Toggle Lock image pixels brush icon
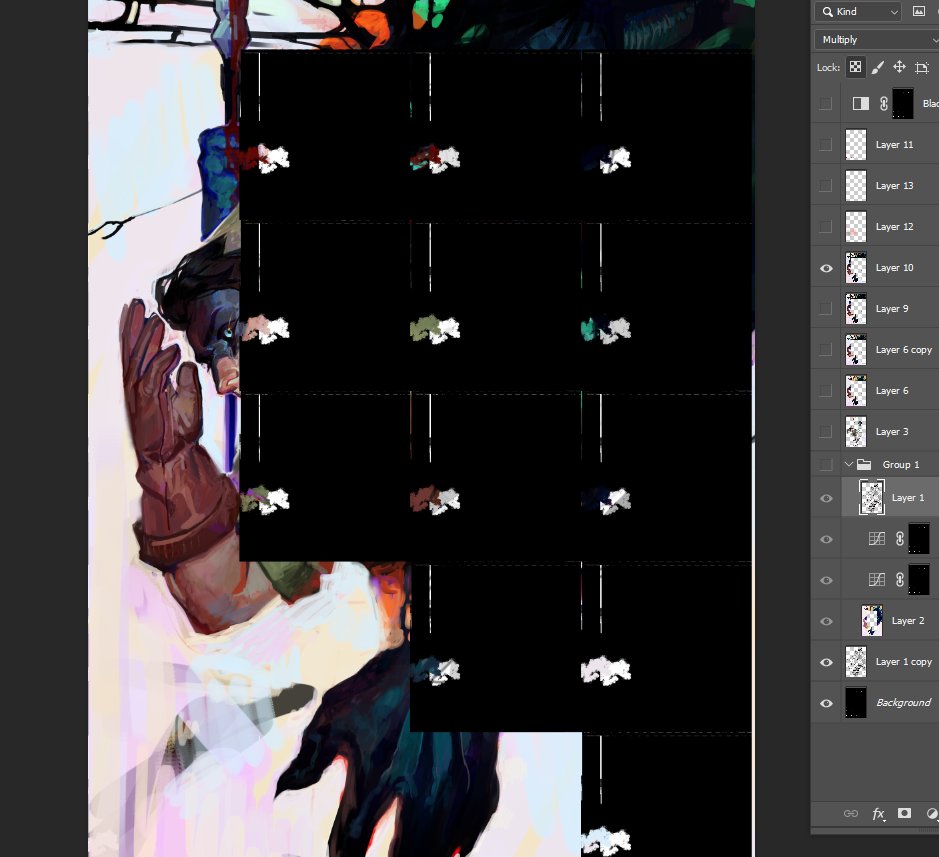939x857 pixels. (877, 67)
